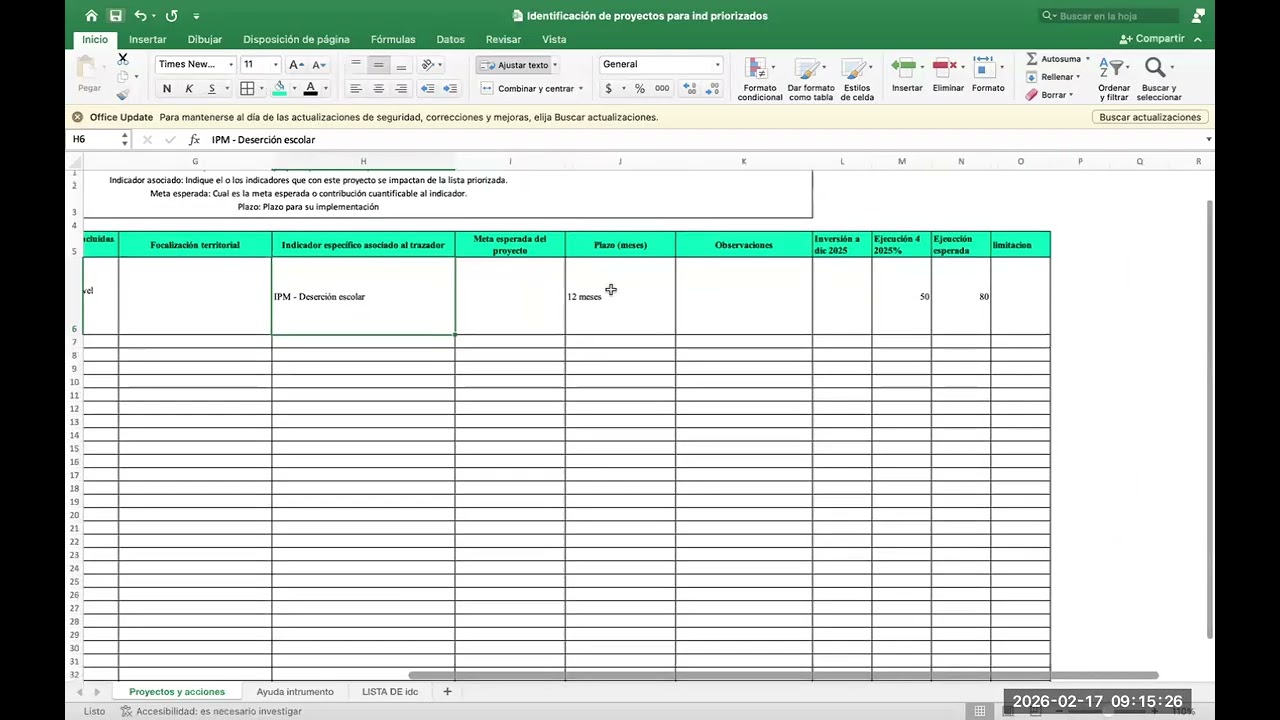Switch to LISTA DE idc sheet tab

click(390, 692)
